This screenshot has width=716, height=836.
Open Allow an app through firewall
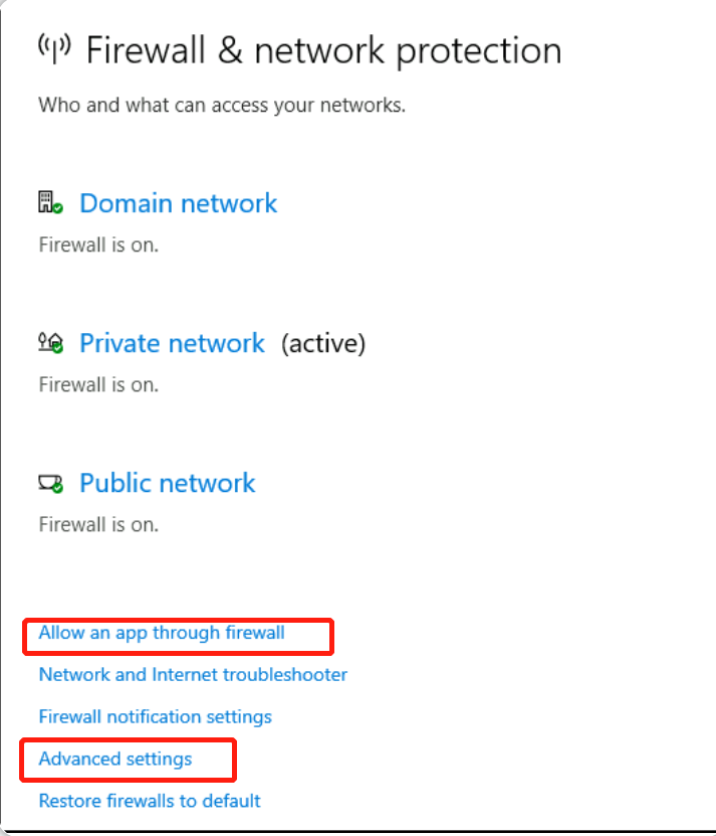click(162, 633)
